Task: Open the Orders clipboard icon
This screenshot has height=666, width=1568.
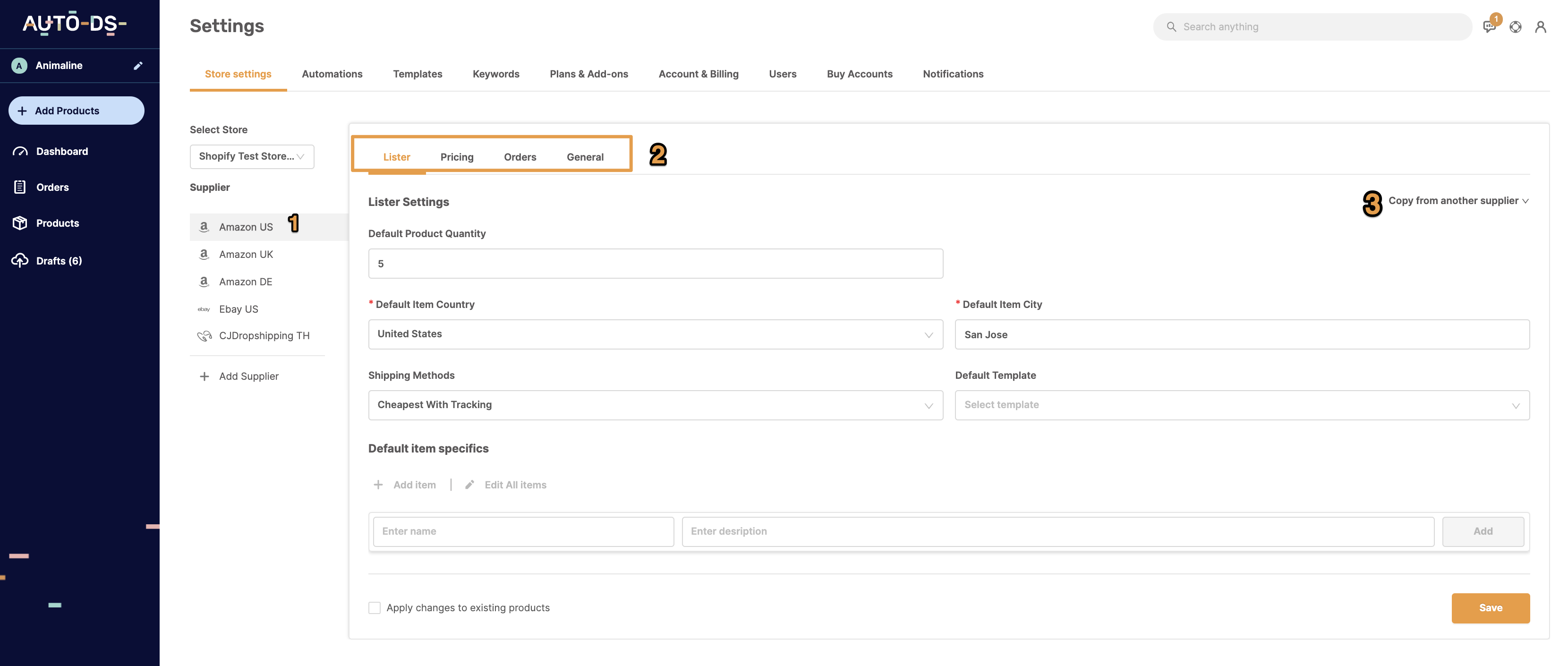Action: click(x=20, y=188)
